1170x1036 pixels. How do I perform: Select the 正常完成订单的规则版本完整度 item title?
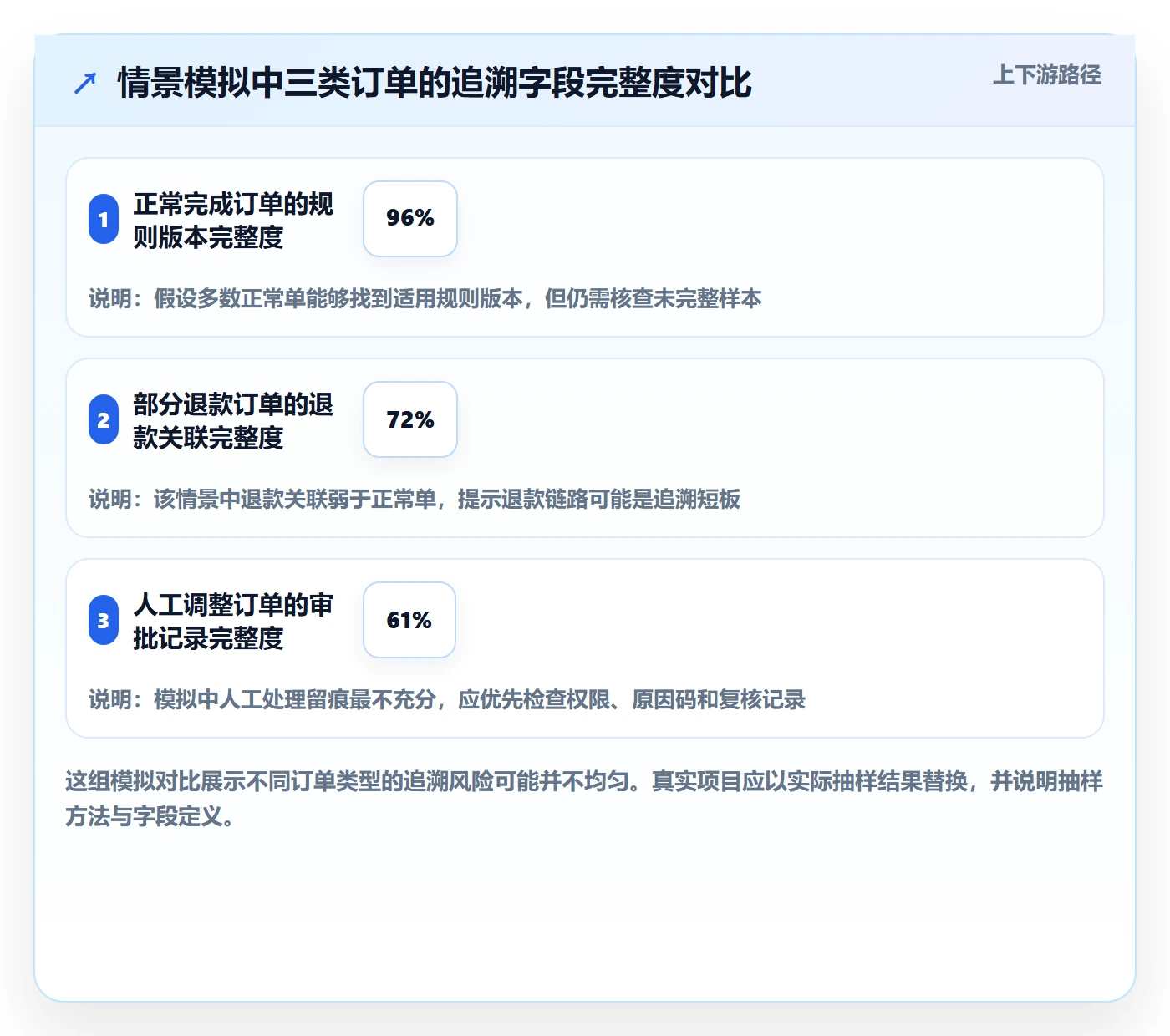click(x=233, y=220)
